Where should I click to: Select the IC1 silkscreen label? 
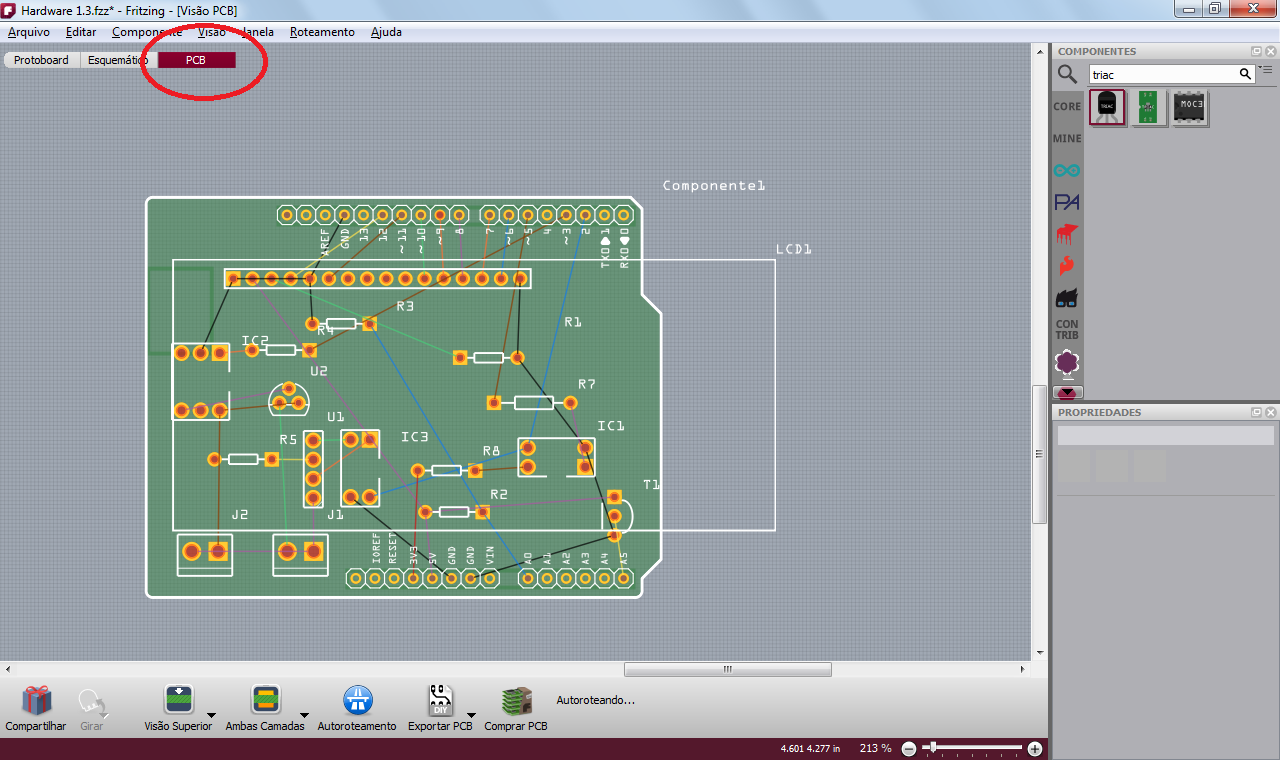tap(611, 426)
